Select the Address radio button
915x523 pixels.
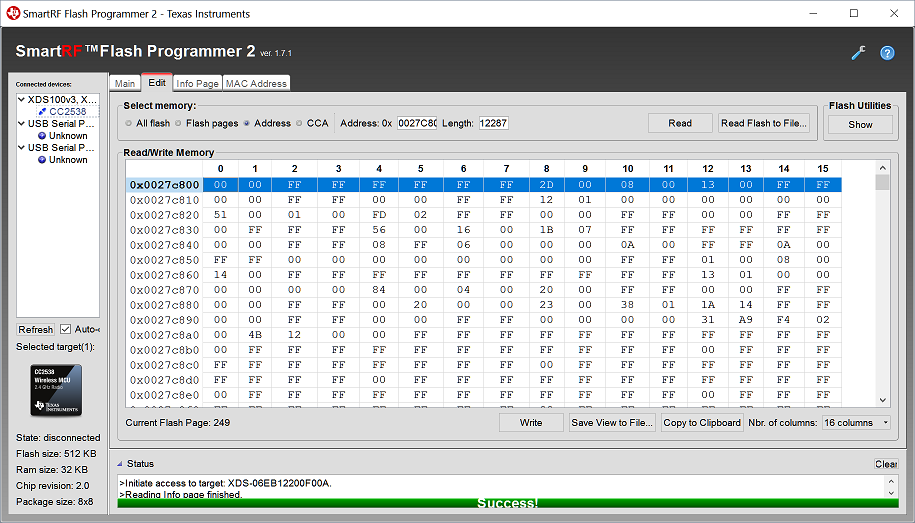pyautogui.click(x=246, y=123)
